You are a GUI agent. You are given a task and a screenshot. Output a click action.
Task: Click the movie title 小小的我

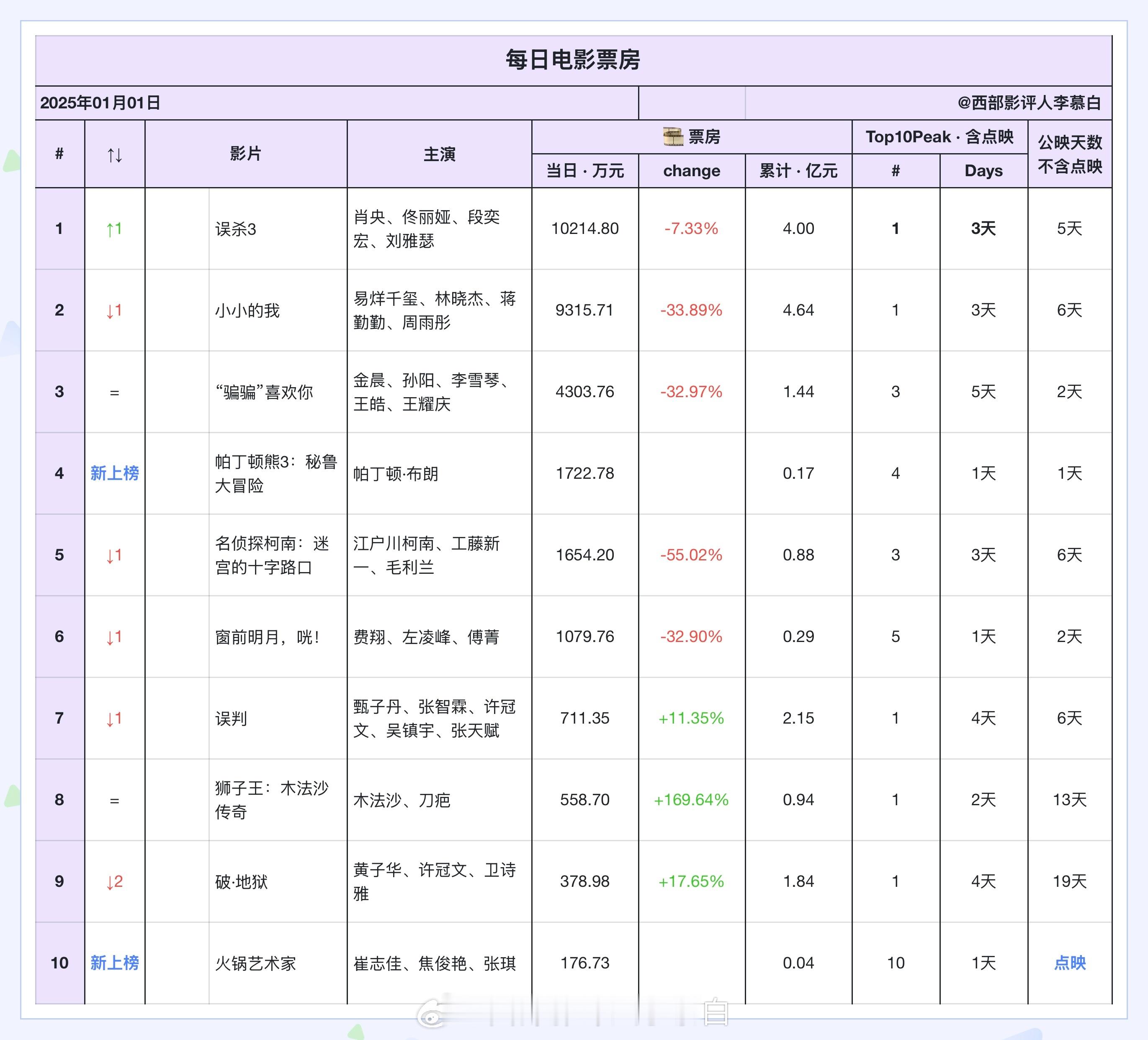(247, 311)
